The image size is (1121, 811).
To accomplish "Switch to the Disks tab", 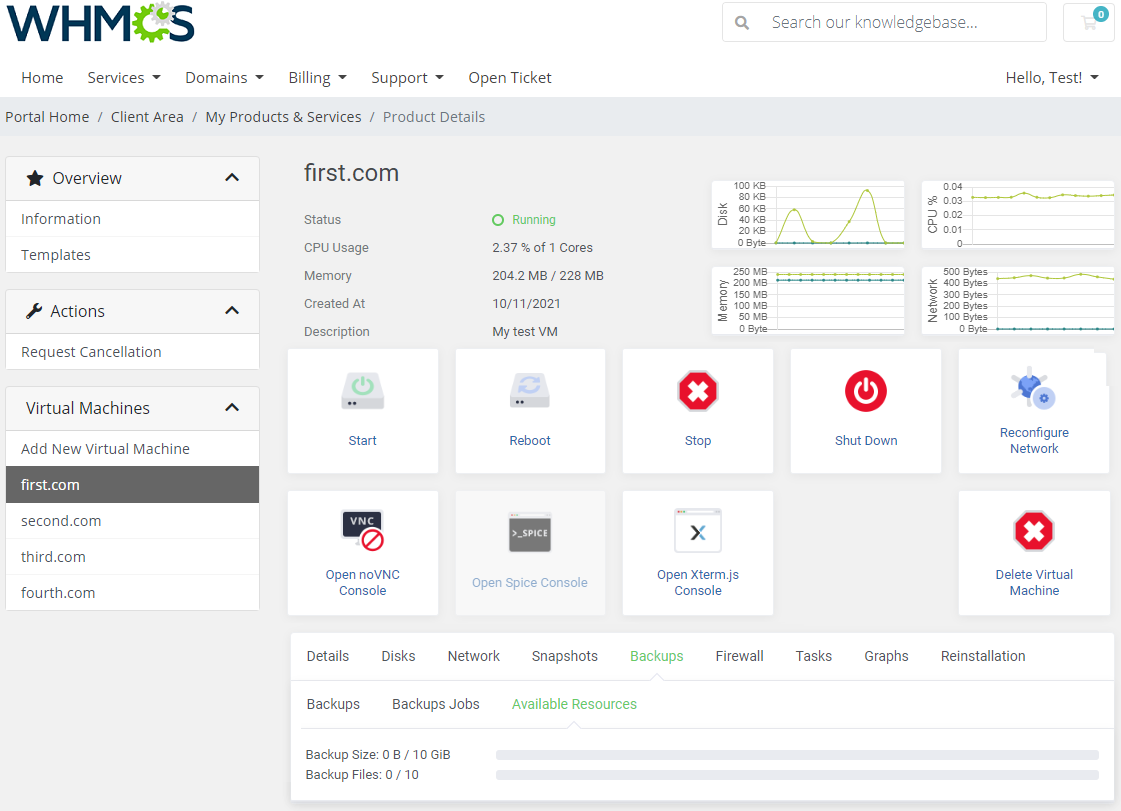I will (x=398, y=656).
